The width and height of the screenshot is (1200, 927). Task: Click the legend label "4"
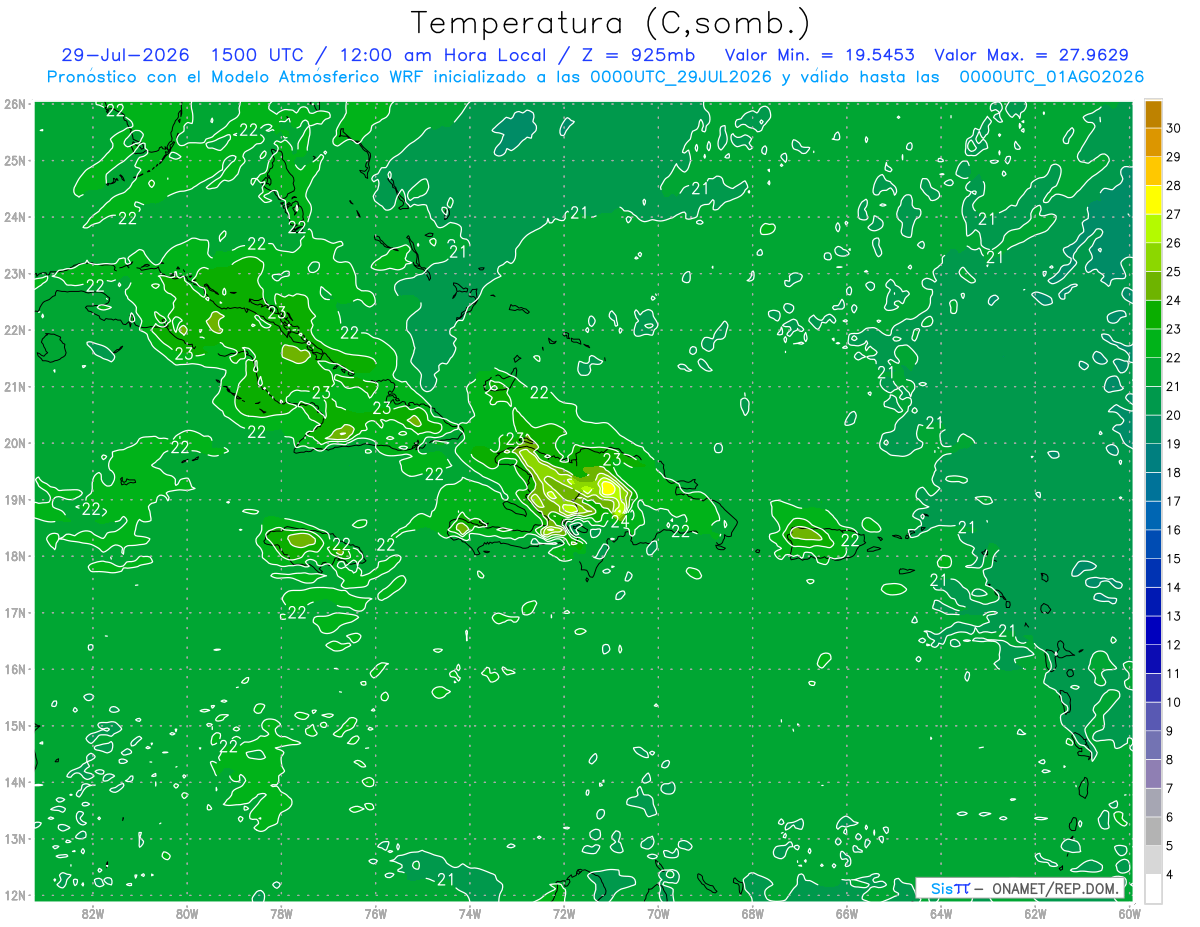pyautogui.click(x=1170, y=874)
